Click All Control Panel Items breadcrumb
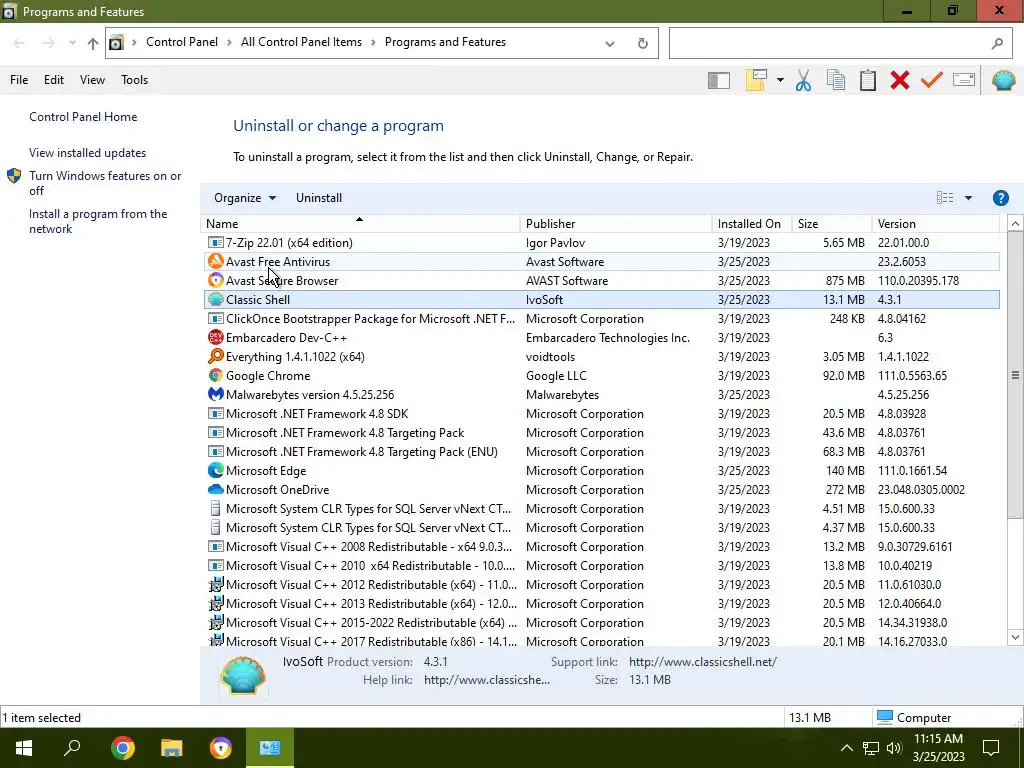 301,42
